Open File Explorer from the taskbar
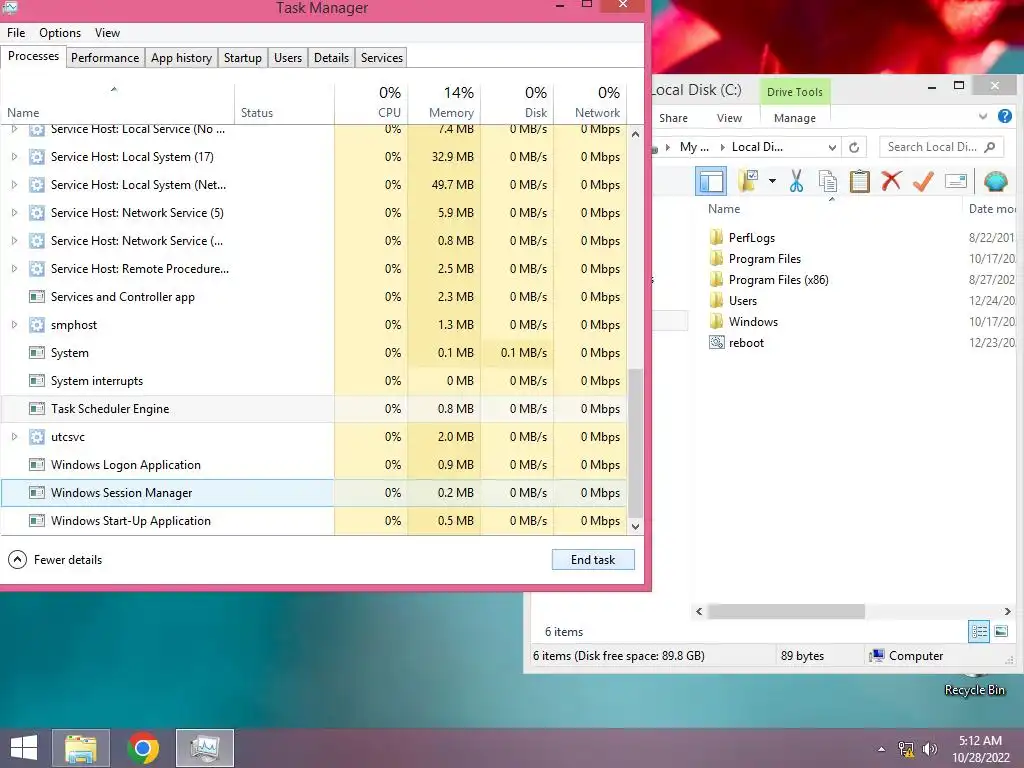The height and width of the screenshot is (768, 1024). (x=80, y=748)
